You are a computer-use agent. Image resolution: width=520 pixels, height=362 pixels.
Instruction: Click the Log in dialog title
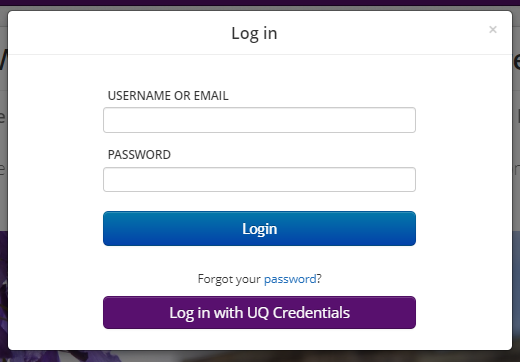click(254, 33)
